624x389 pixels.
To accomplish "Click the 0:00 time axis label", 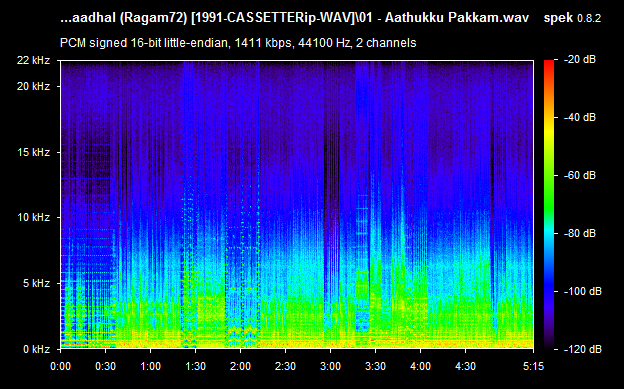I will (60, 366).
